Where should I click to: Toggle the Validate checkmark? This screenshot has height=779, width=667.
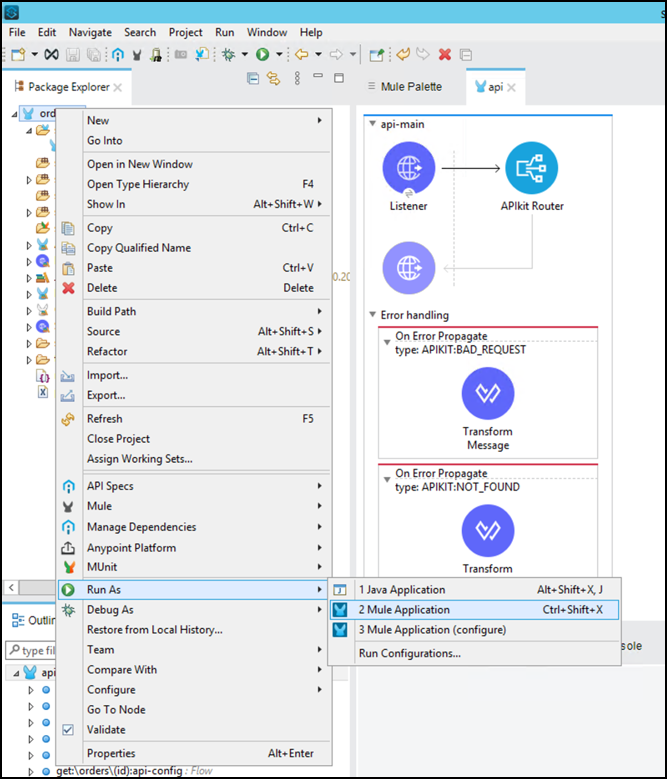(x=68, y=730)
